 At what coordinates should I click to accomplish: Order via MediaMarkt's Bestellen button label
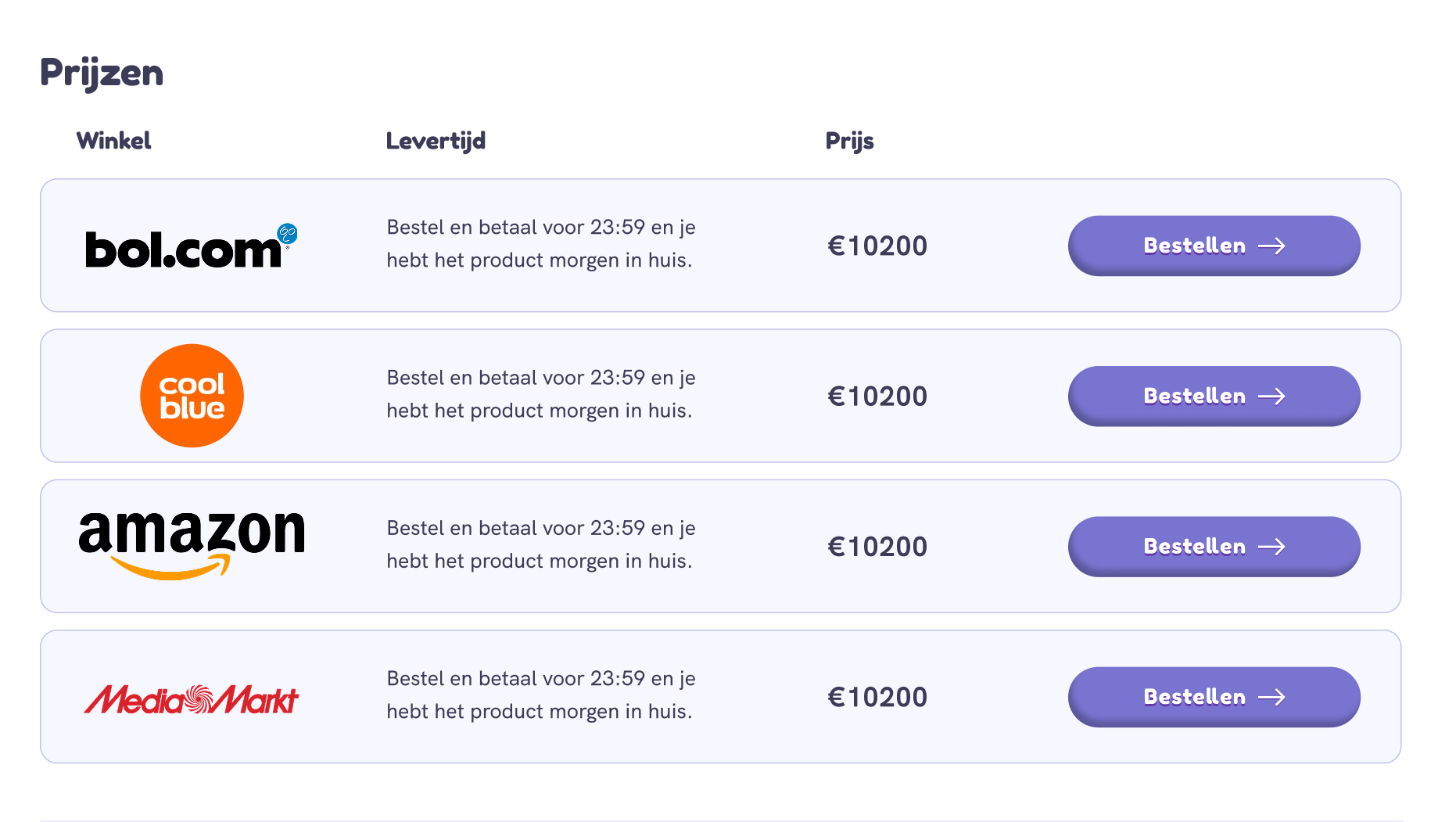(x=1194, y=697)
